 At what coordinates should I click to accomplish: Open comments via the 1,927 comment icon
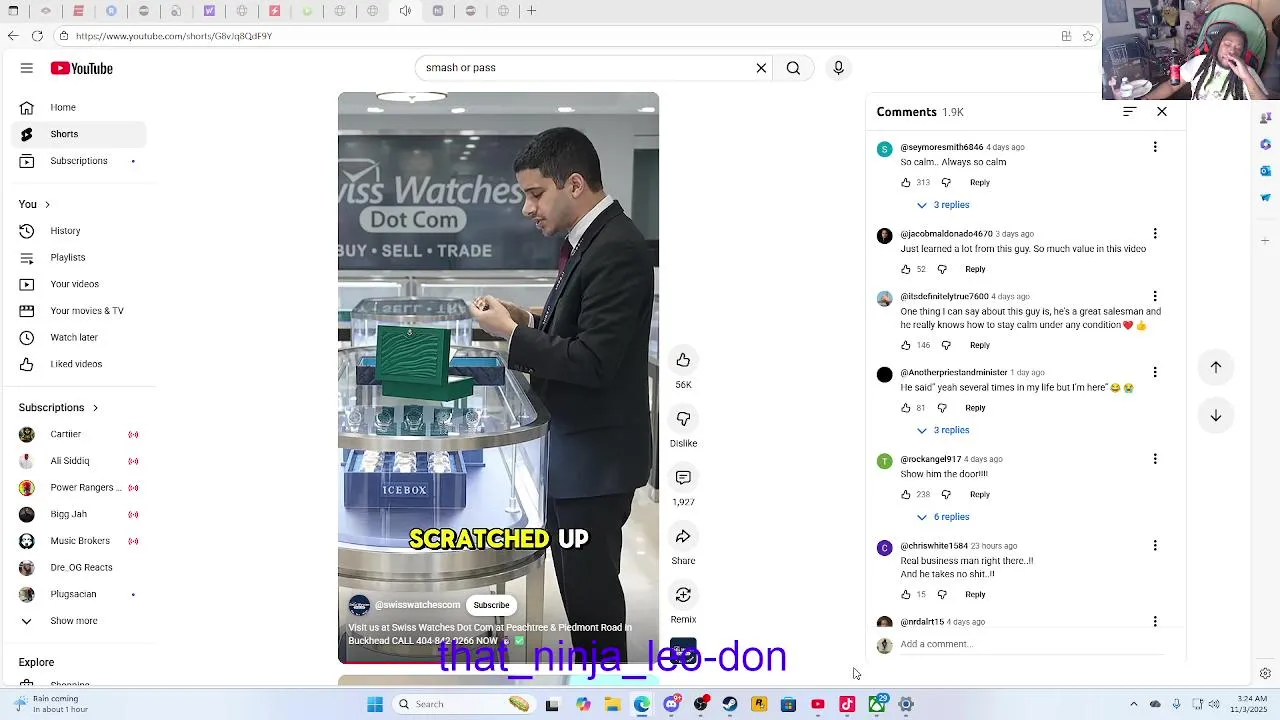point(683,478)
